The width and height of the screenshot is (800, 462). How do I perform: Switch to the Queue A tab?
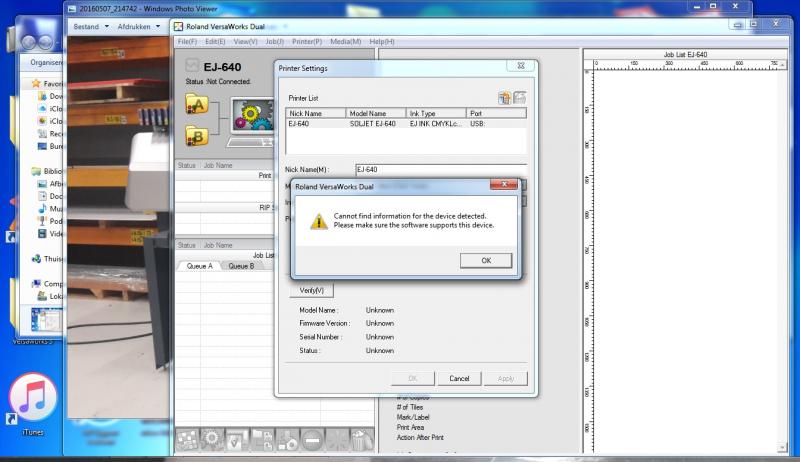pyautogui.click(x=199, y=266)
